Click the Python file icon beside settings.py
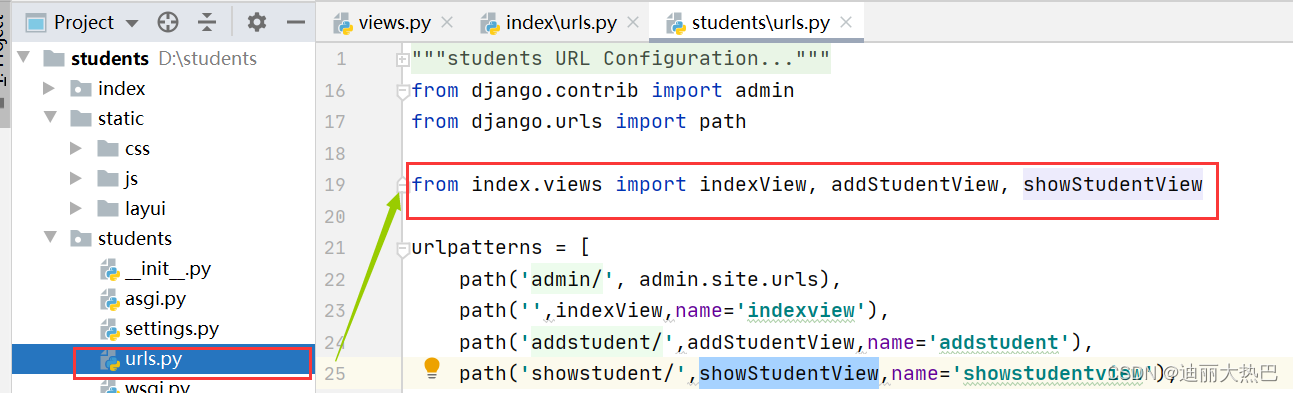1293x393 pixels. (110, 328)
